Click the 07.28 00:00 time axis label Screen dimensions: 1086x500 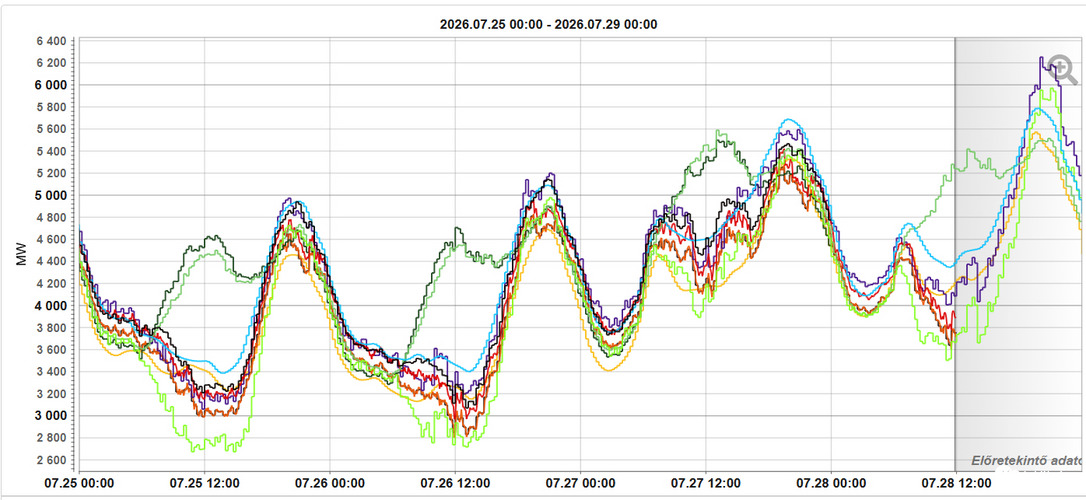coord(830,483)
